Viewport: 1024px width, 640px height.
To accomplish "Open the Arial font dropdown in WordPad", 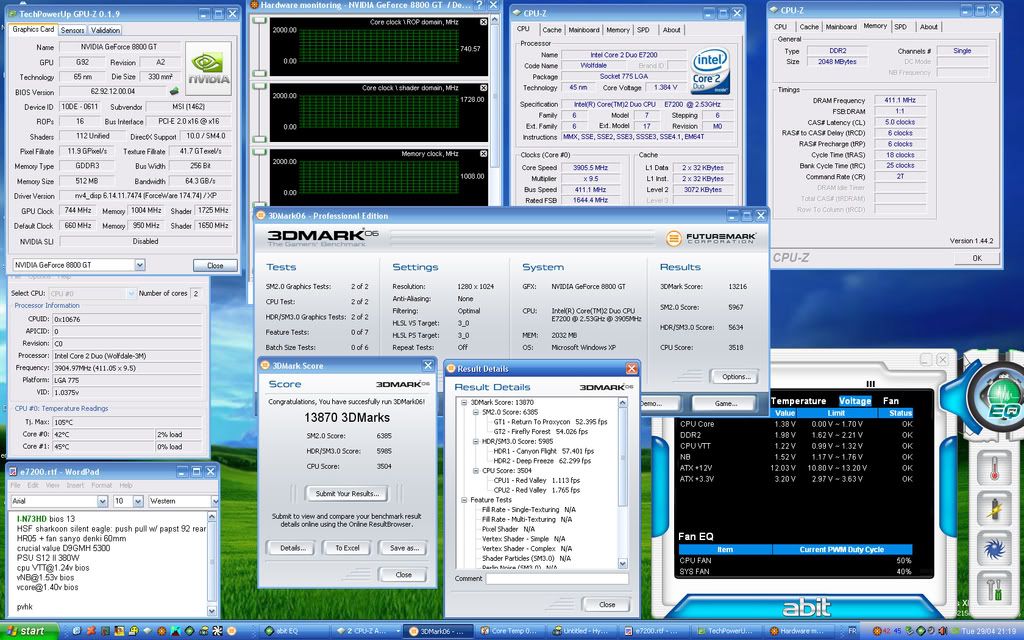I will click(x=100, y=500).
